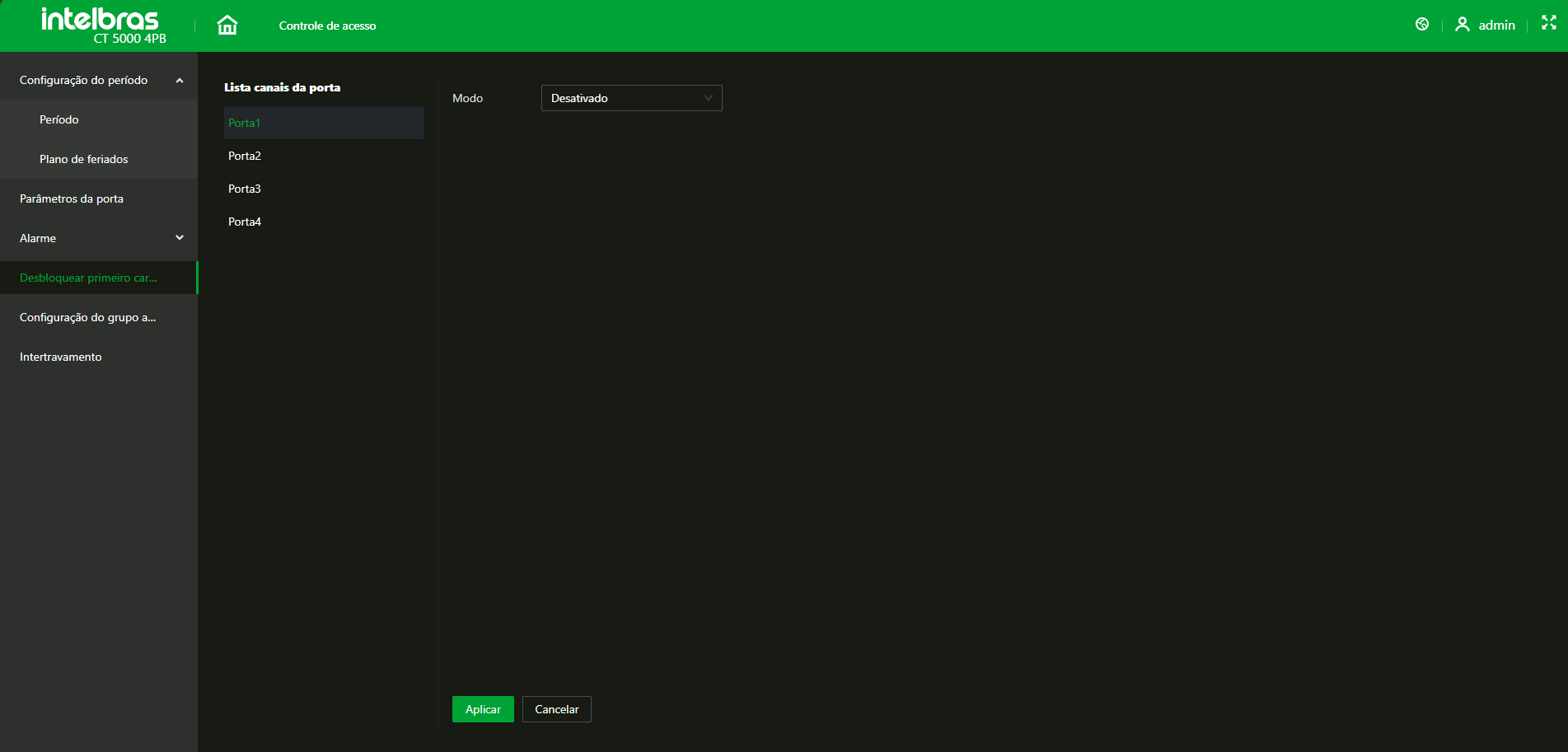Pick Porta4 from the channel list
The height and width of the screenshot is (752, 1568).
pyautogui.click(x=245, y=222)
